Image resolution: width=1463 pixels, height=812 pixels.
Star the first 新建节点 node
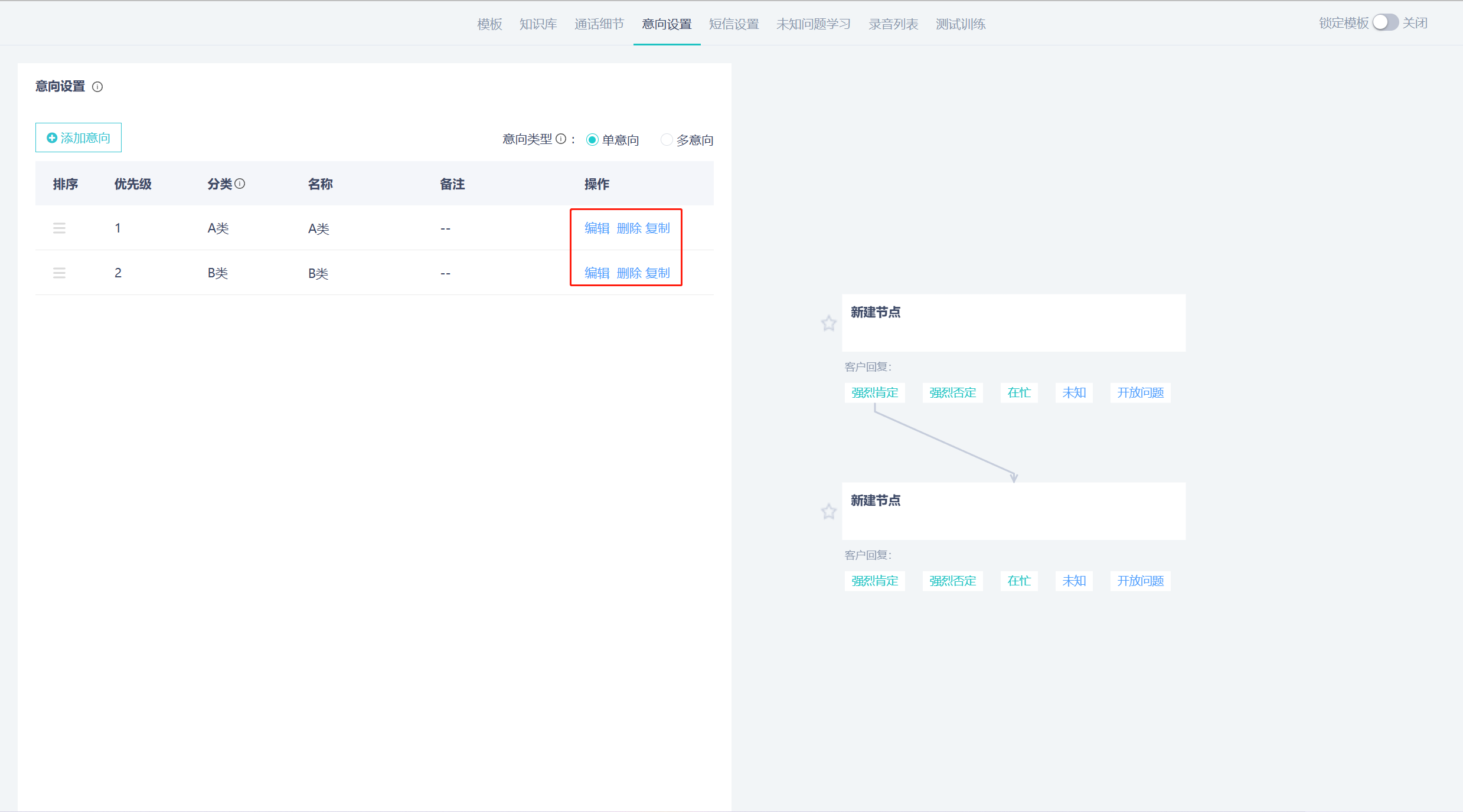click(829, 323)
